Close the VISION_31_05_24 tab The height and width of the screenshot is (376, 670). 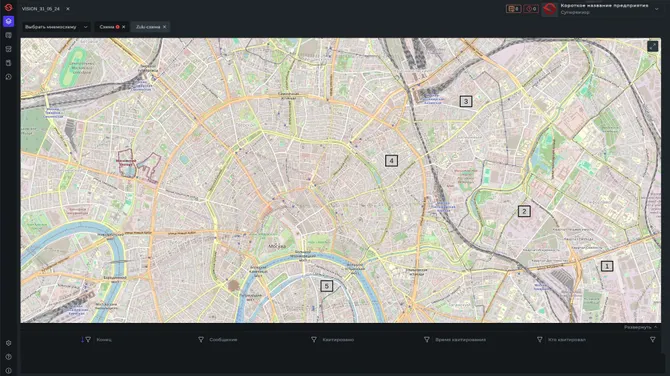tap(68, 9)
